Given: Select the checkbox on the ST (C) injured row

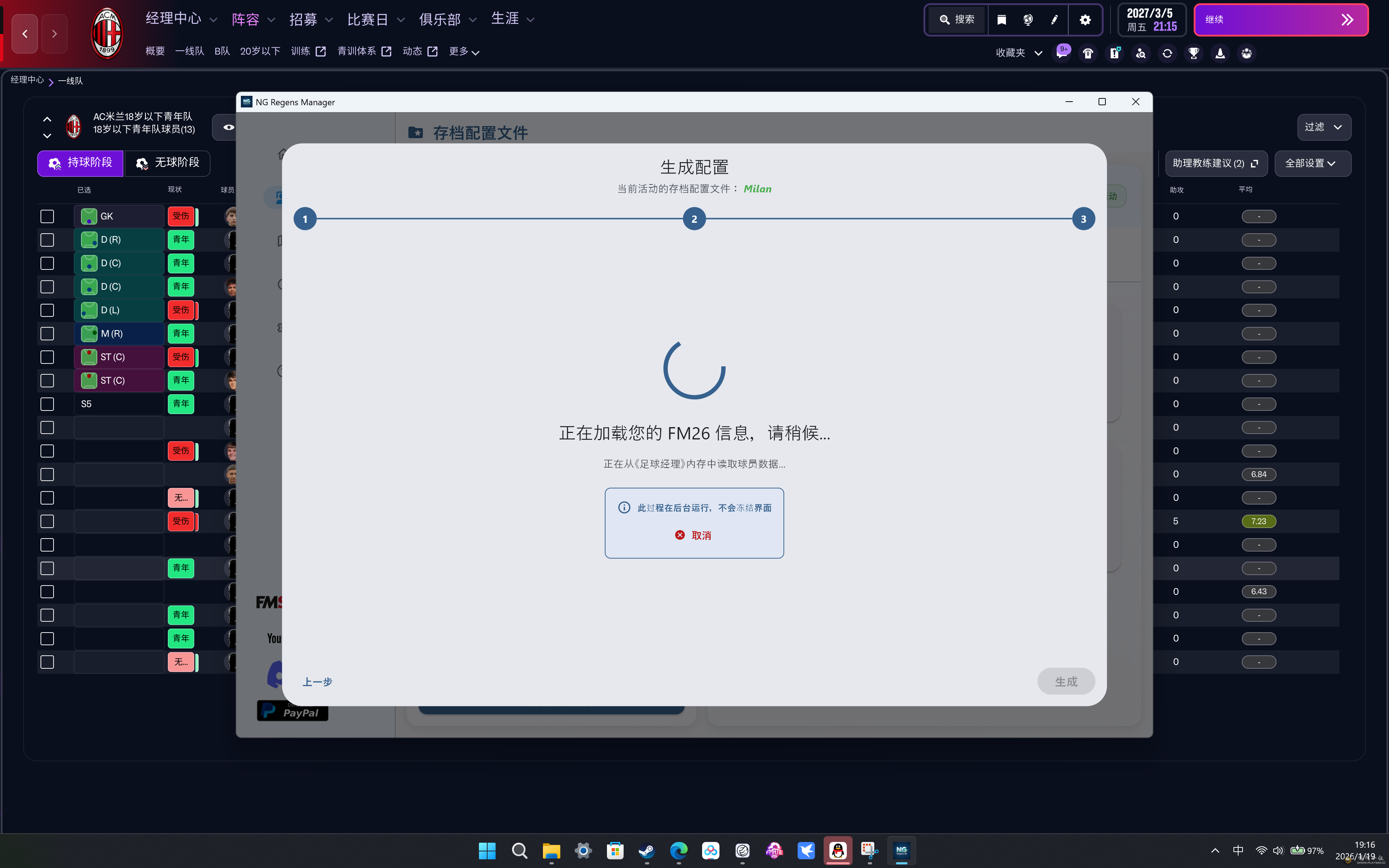Looking at the screenshot, I should pos(47,357).
